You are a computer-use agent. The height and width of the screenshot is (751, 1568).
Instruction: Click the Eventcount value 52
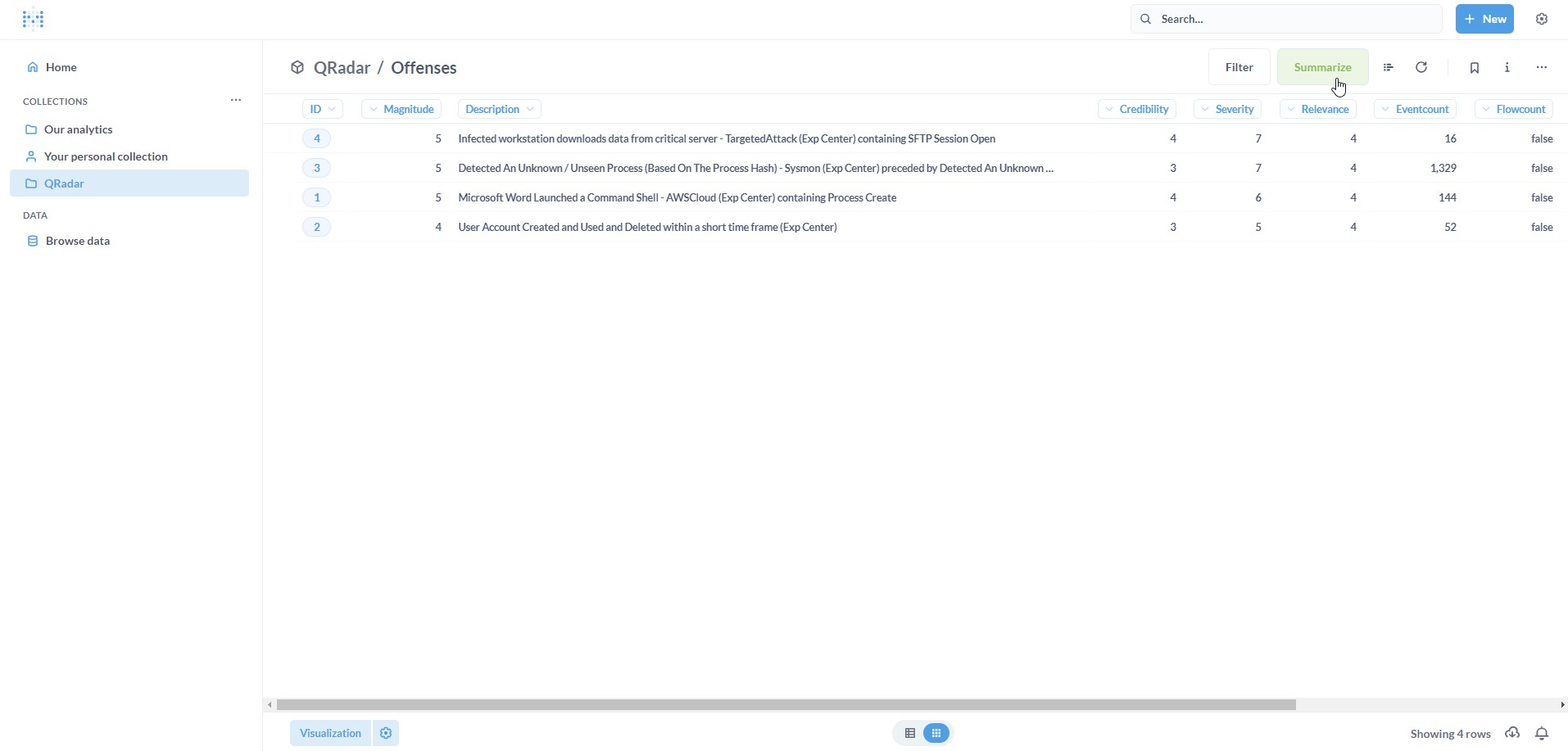(x=1450, y=227)
